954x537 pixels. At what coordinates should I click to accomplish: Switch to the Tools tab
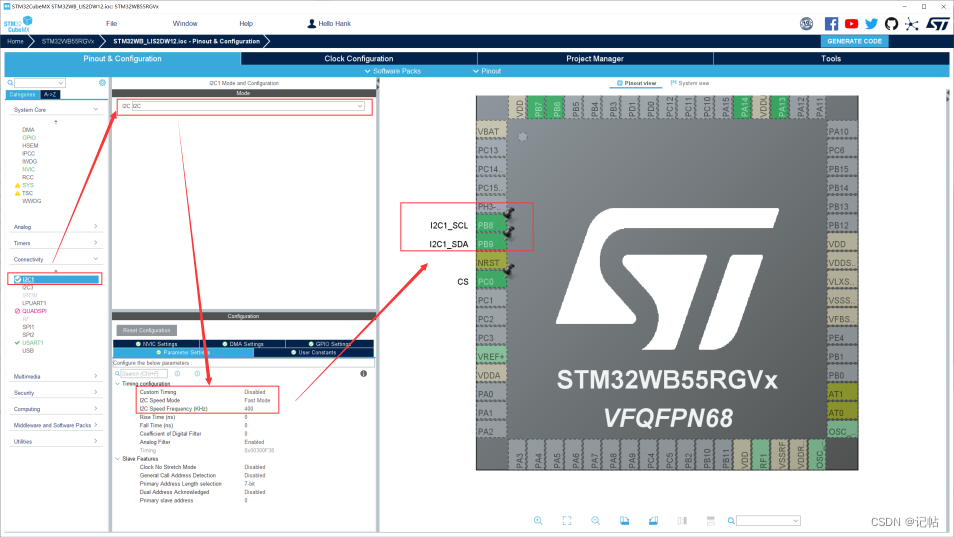click(831, 58)
